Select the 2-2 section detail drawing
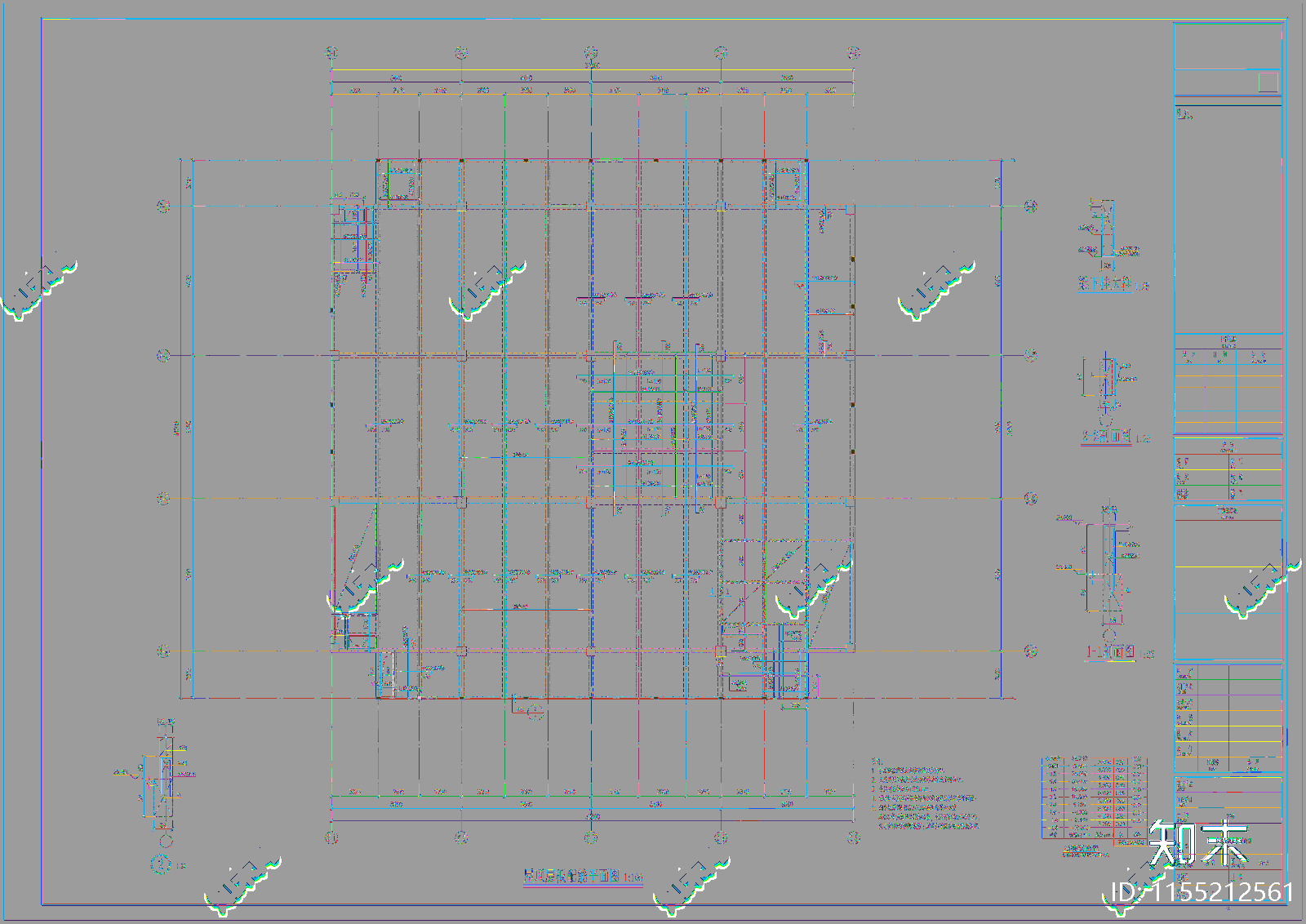 pos(1110,398)
